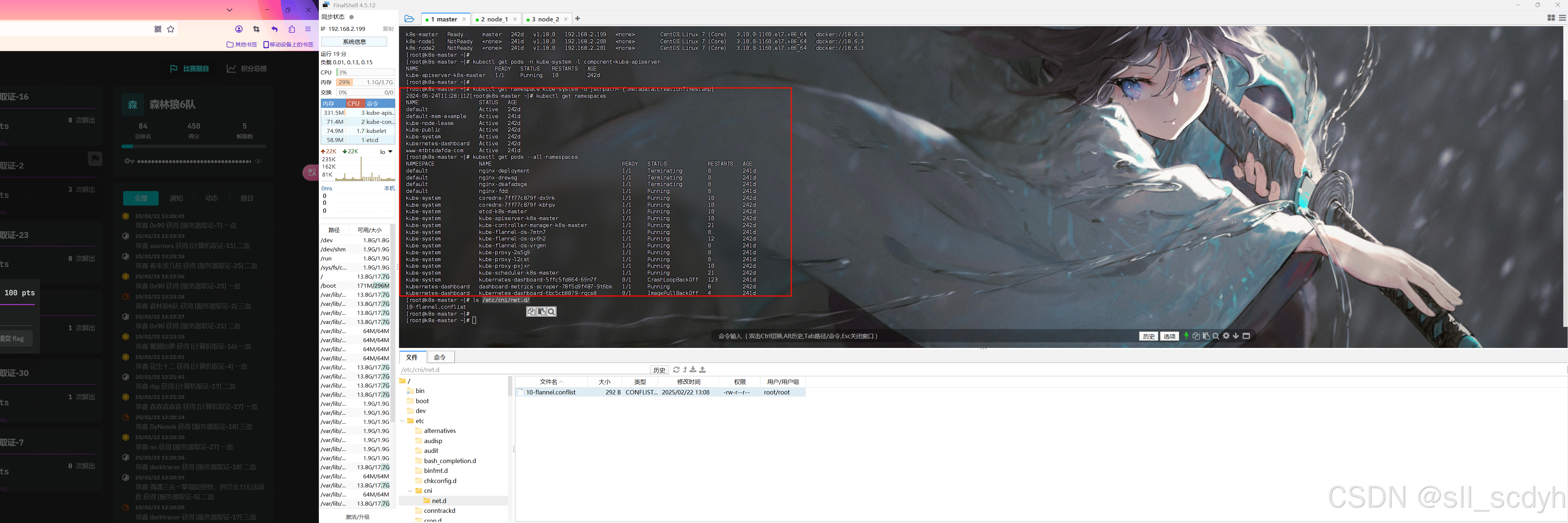Select the 10-flannel.conflist file row

(661, 393)
